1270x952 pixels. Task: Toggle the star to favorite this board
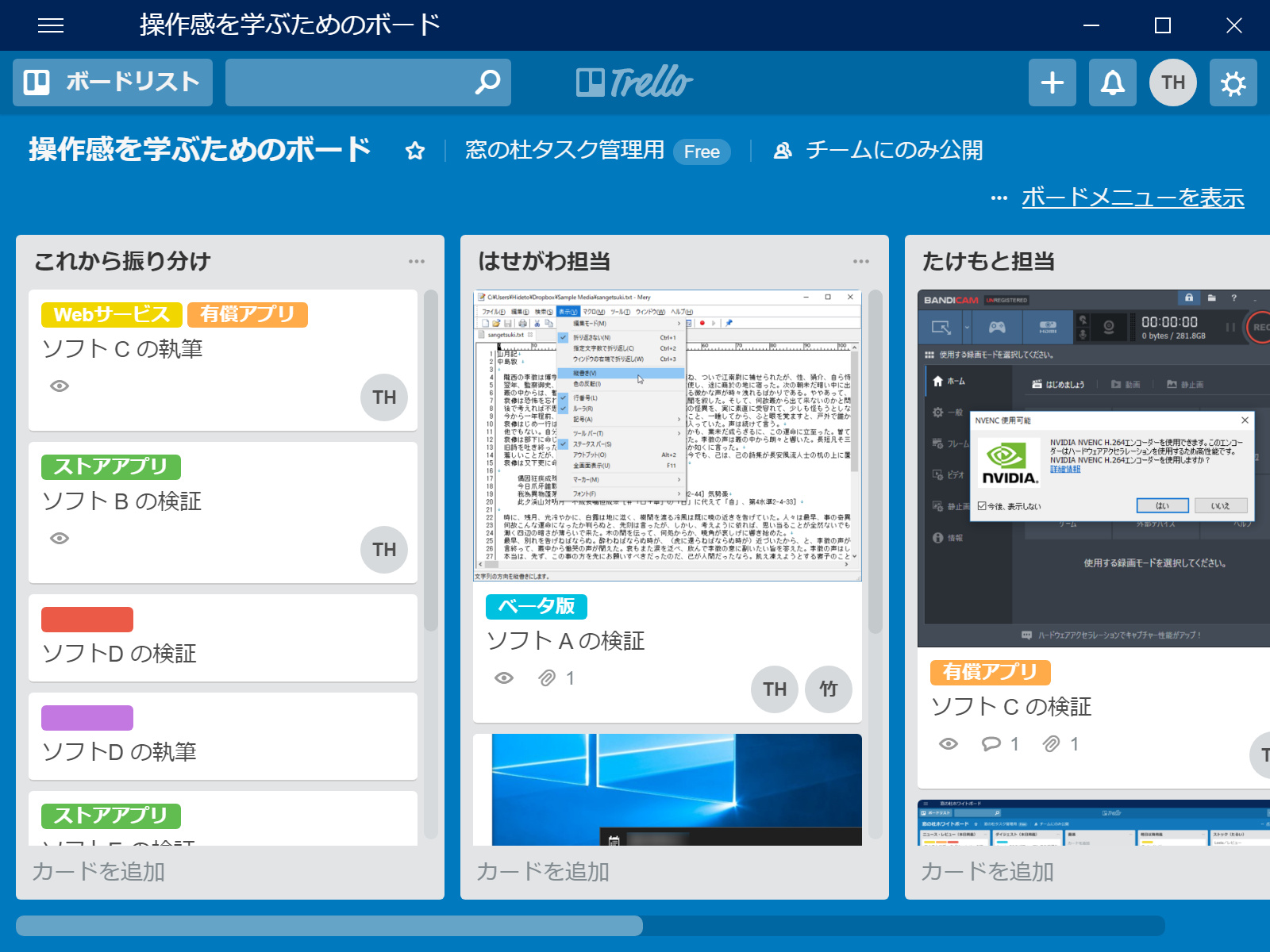415,149
